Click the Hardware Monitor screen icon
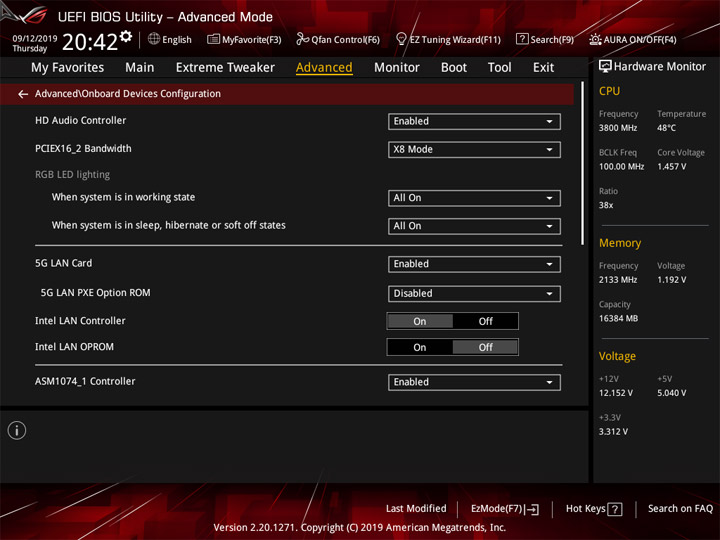720x540 pixels. (x=605, y=67)
